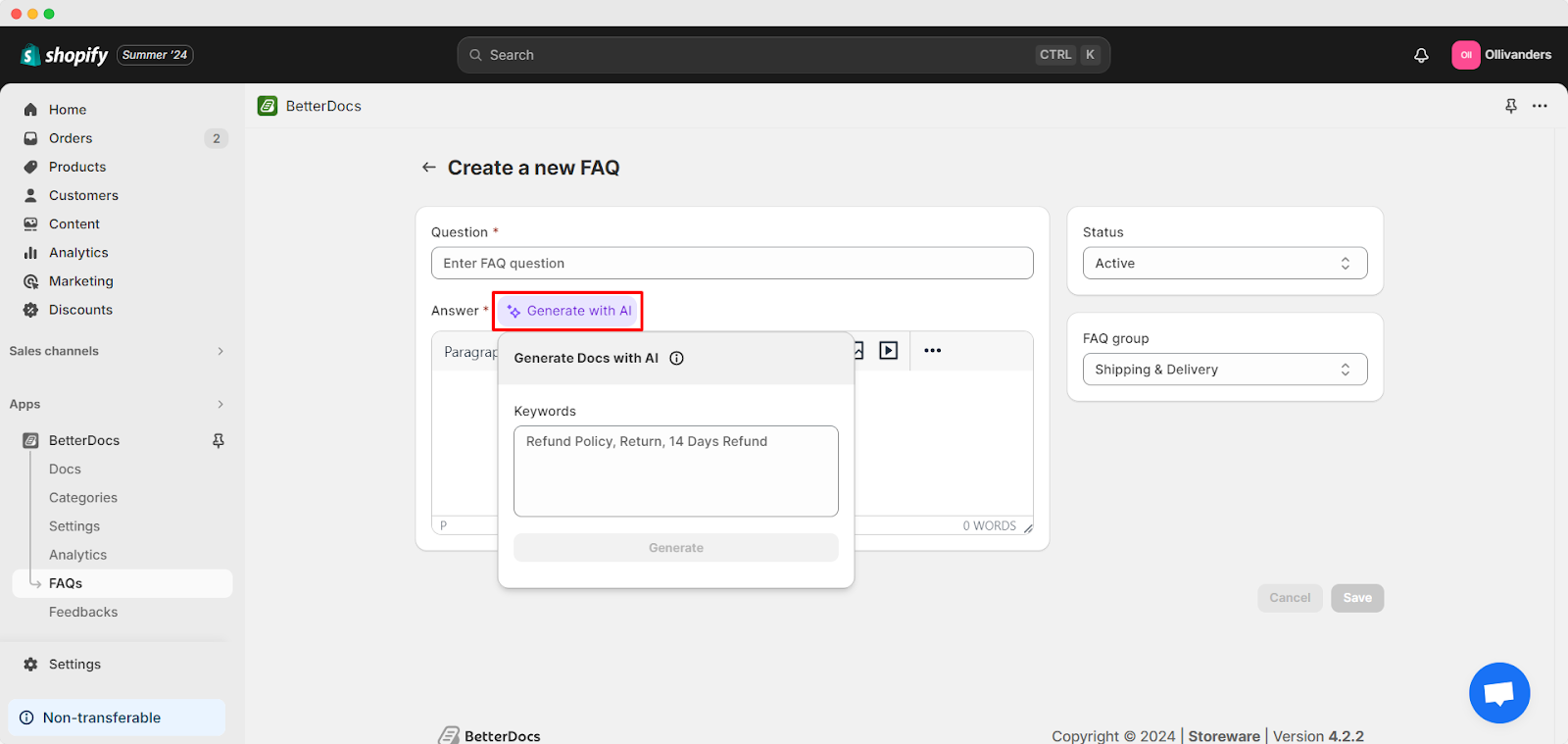The height and width of the screenshot is (744, 1568).
Task: Go back using the left arrow
Action: pyautogui.click(x=428, y=168)
